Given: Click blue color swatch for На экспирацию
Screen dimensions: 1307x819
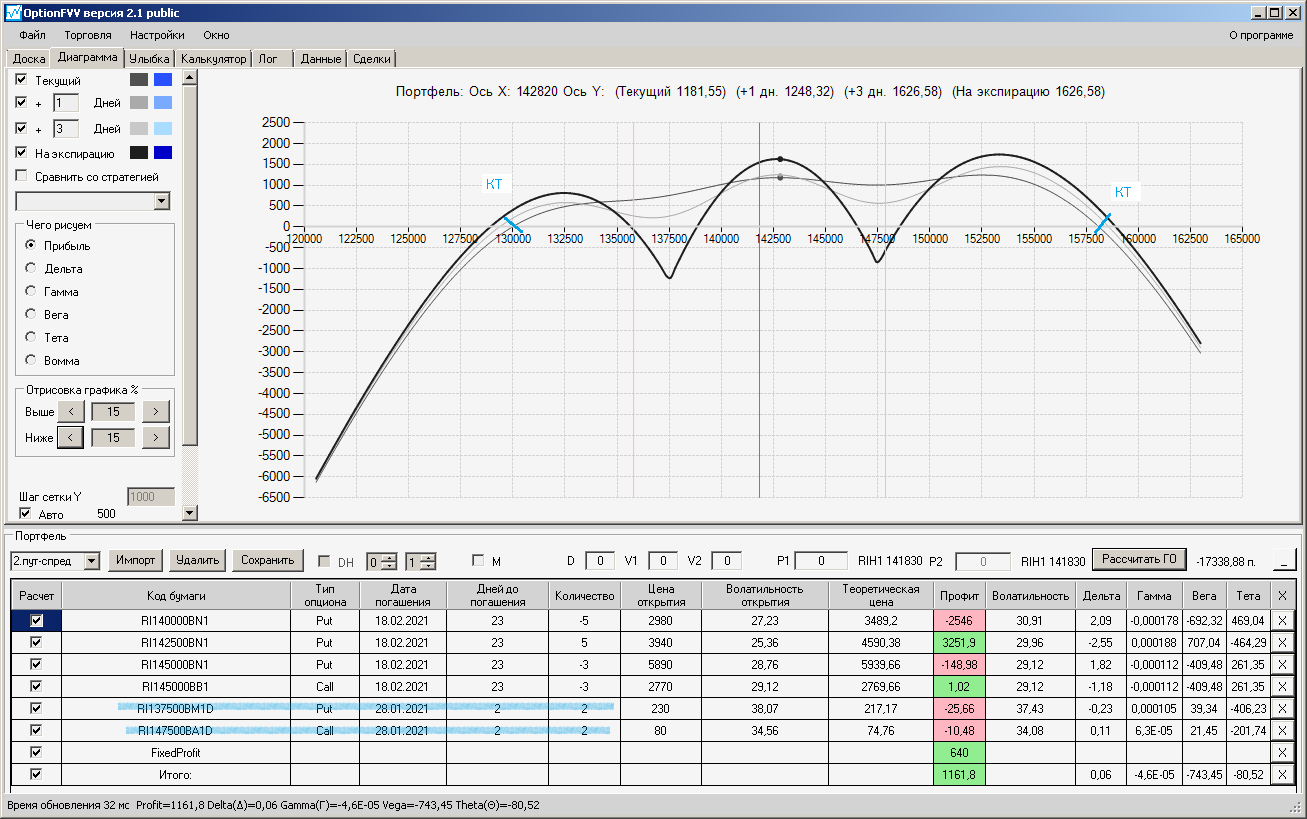Looking at the screenshot, I should coord(163,153).
